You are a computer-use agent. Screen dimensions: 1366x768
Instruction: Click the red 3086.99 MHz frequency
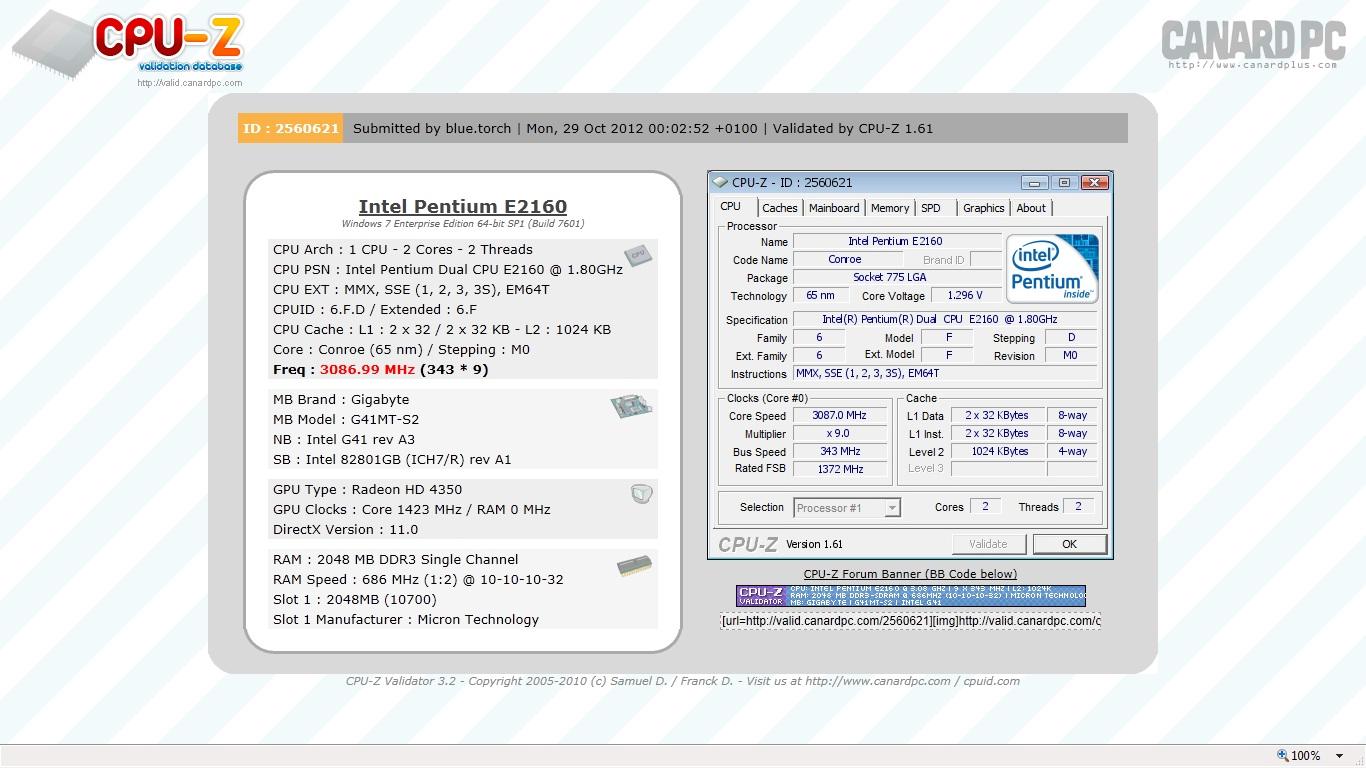(x=367, y=370)
